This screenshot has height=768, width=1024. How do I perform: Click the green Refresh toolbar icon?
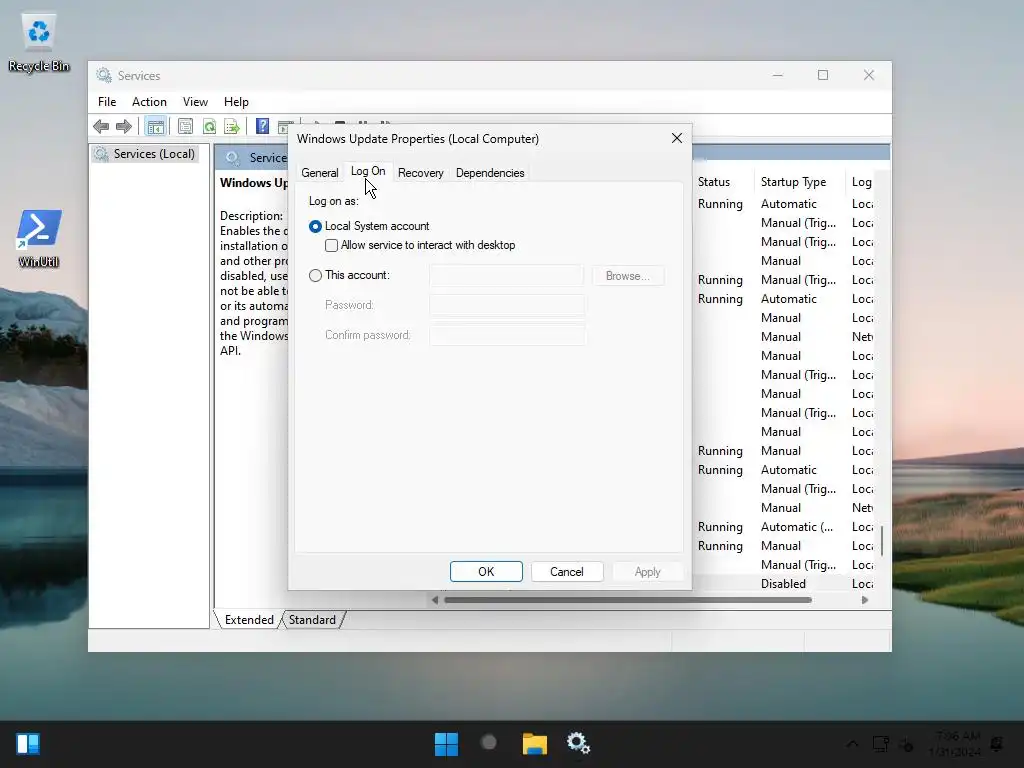(209, 126)
